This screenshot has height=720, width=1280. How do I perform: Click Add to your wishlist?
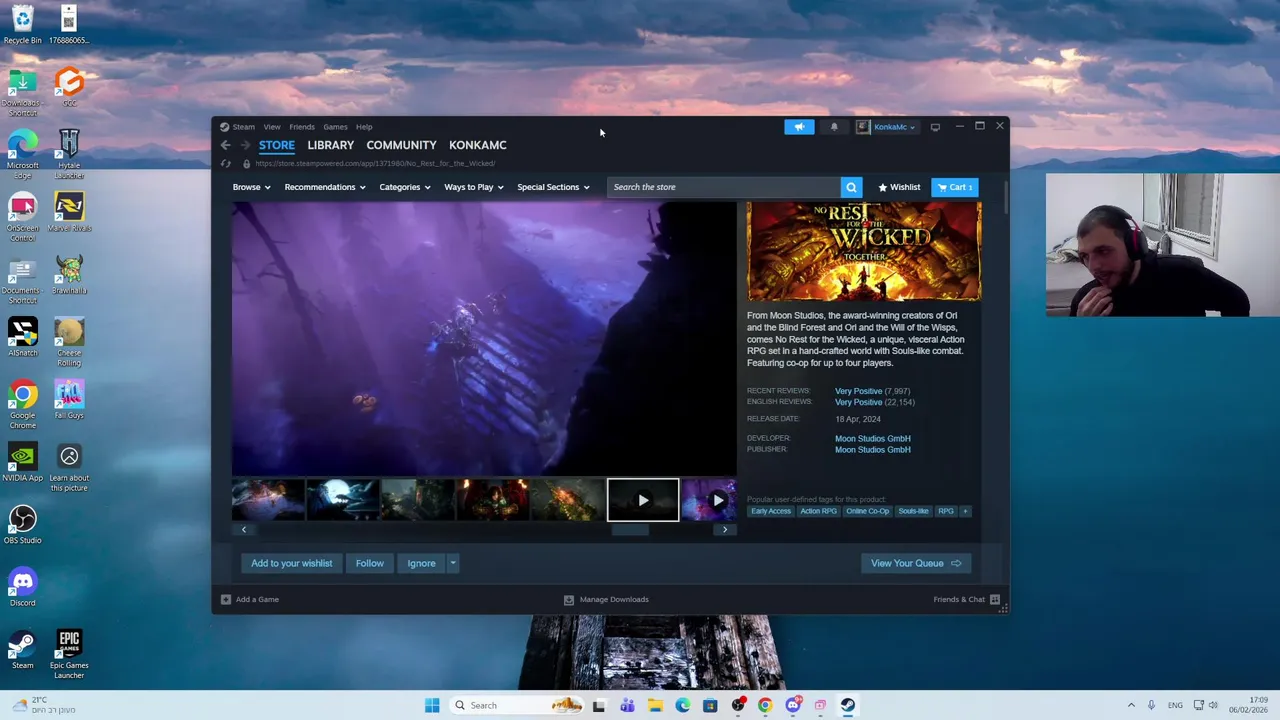291,563
